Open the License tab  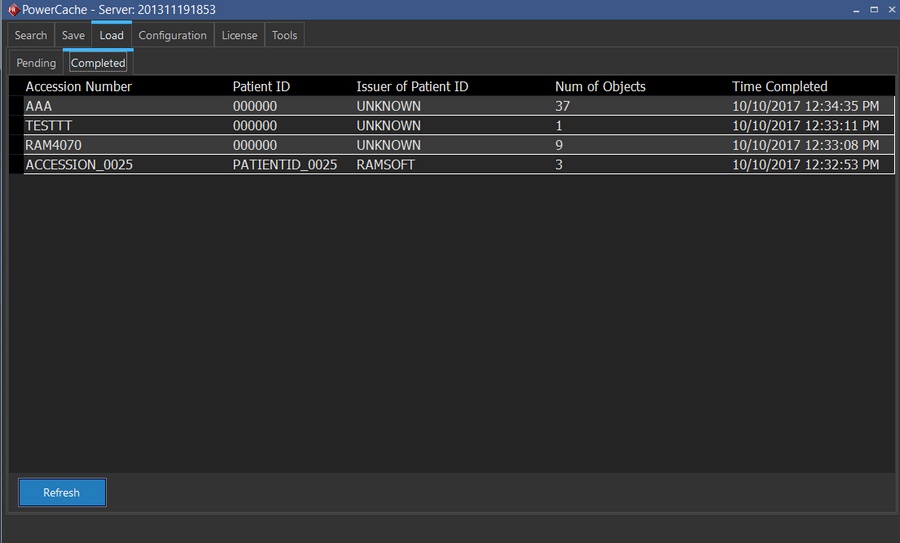coord(239,35)
